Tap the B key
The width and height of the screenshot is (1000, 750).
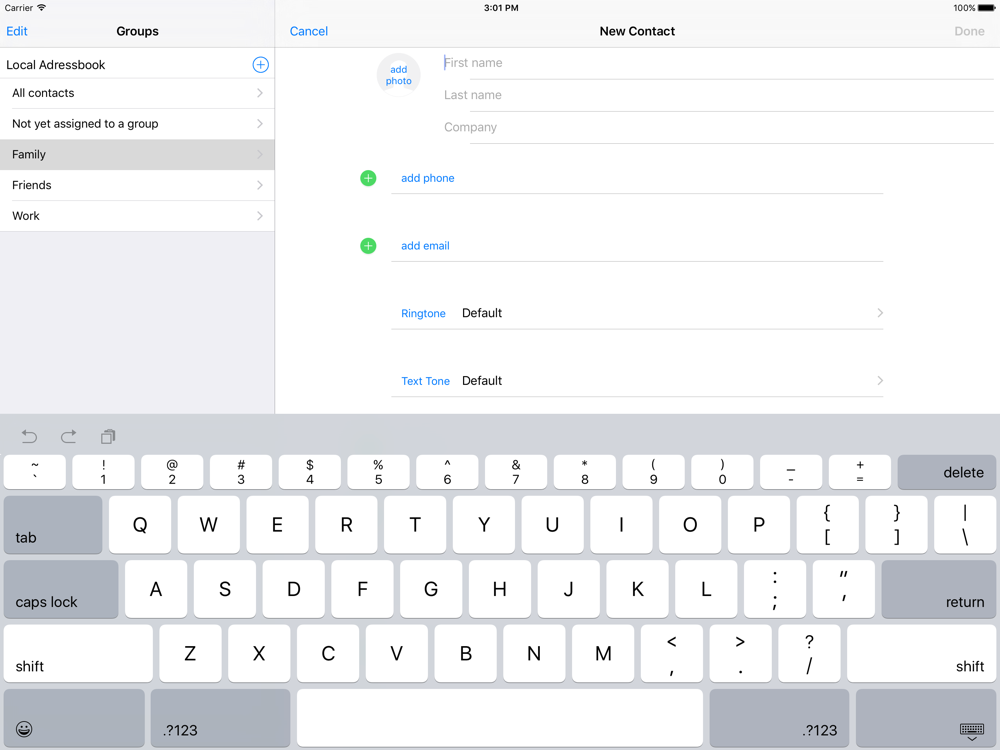[466, 653]
